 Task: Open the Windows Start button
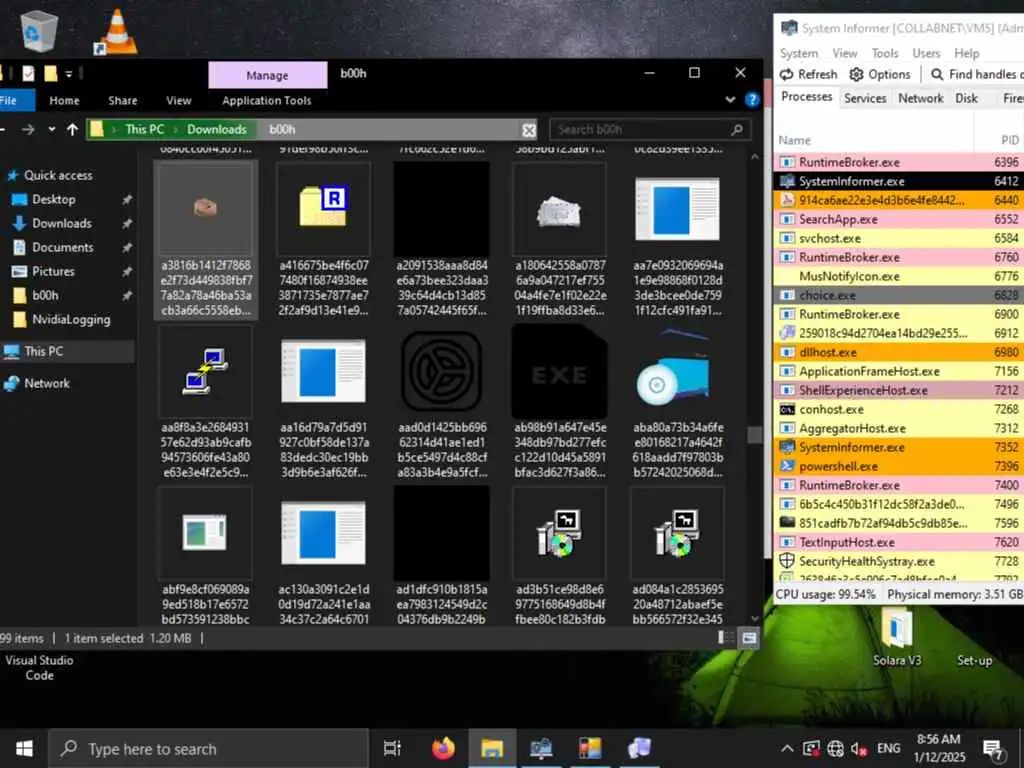24,748
